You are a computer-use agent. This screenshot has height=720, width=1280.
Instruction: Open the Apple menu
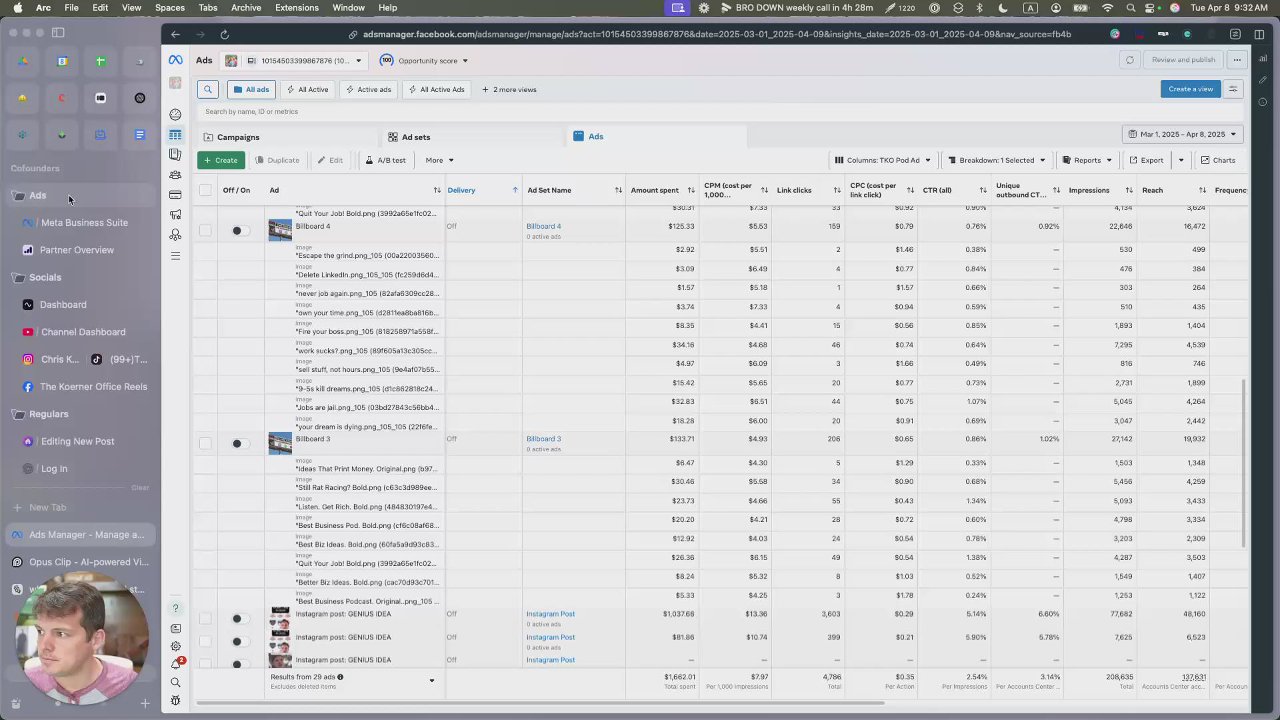pos(17,8)
